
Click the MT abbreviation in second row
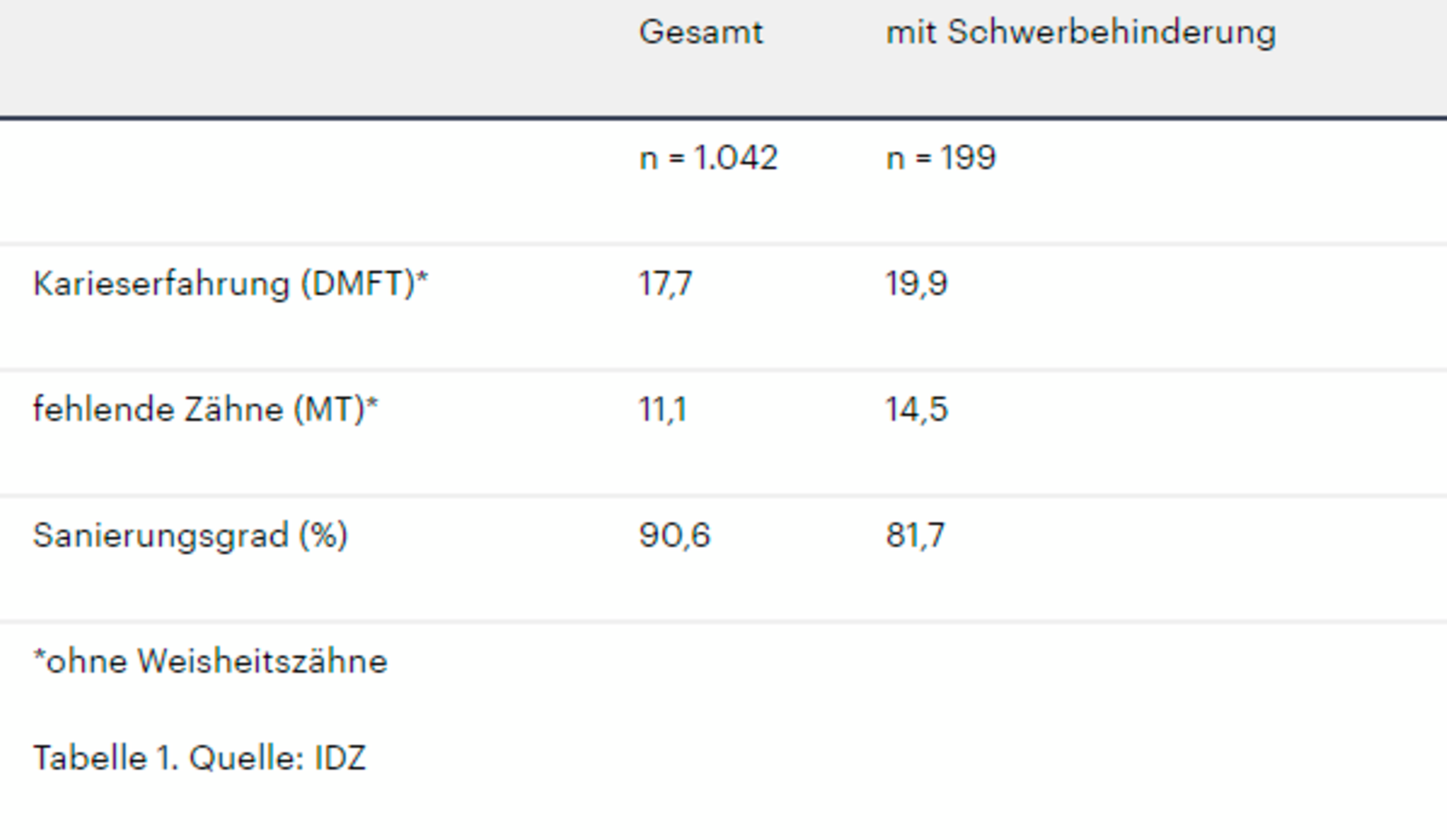point(330,410)
